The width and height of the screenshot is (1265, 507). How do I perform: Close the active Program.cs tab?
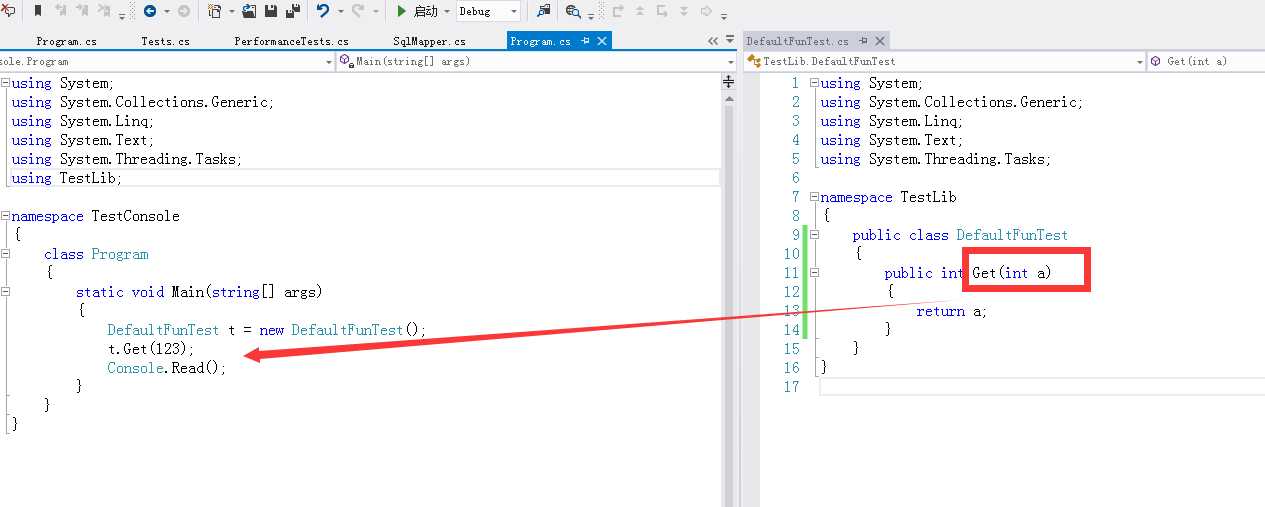601,41
